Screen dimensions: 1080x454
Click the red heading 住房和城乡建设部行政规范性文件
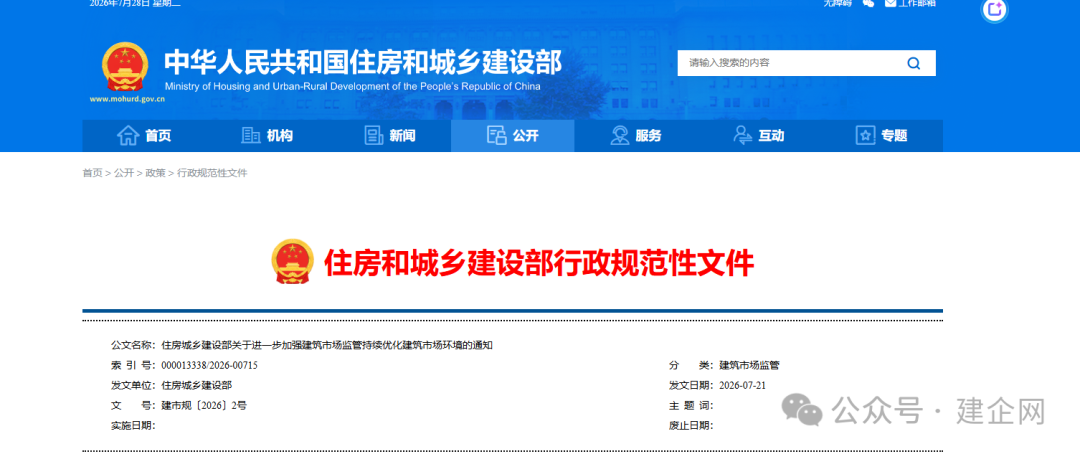tap(539, 263)
